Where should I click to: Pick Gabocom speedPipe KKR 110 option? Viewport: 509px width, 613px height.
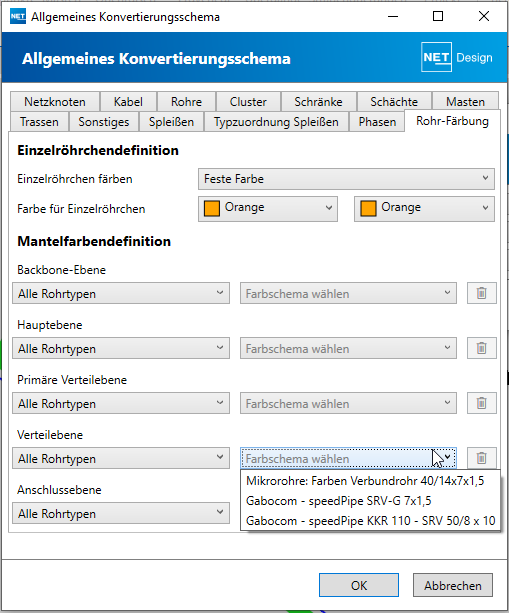(x=370, y=521)
